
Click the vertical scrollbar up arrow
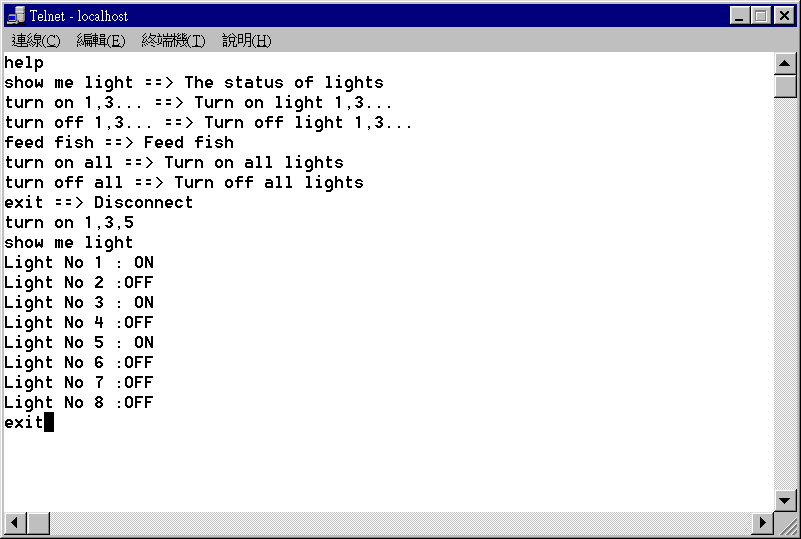pos(785,64)
